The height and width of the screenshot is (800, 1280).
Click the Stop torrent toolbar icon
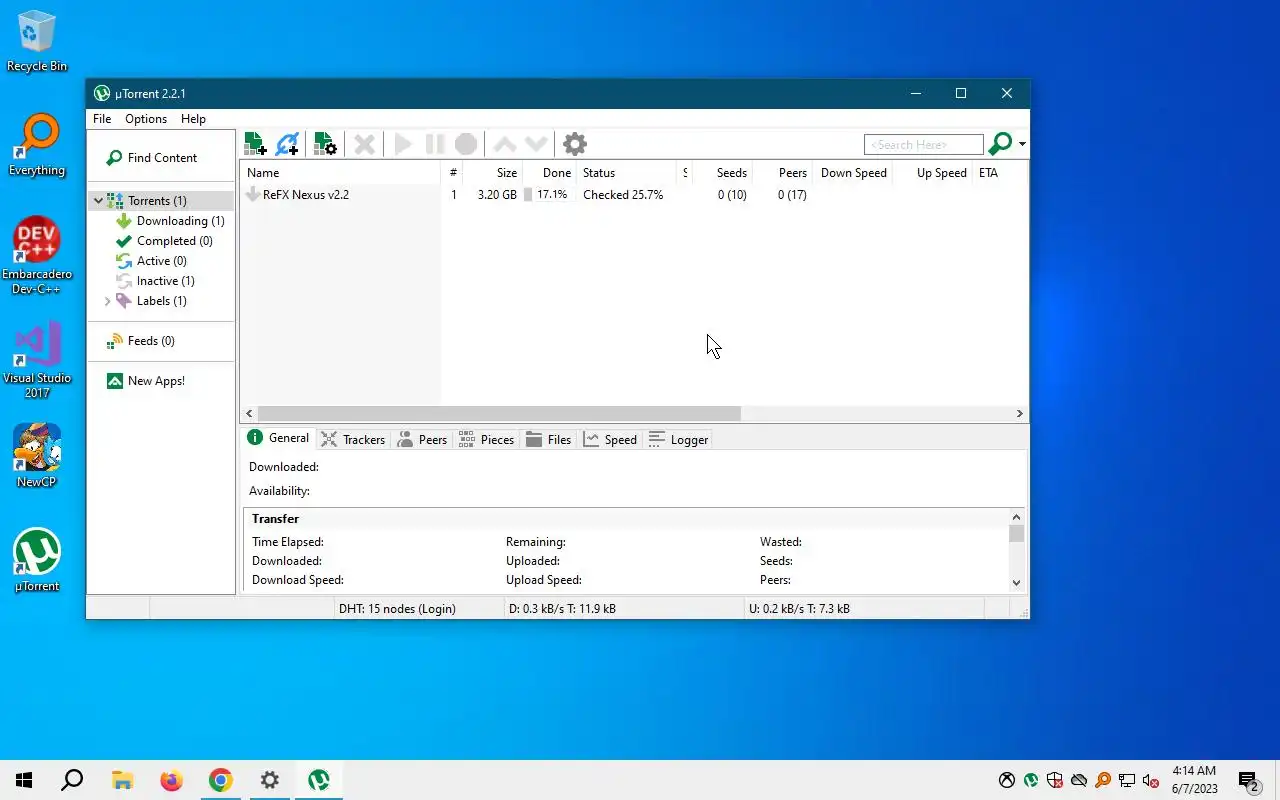pos(466,144)
